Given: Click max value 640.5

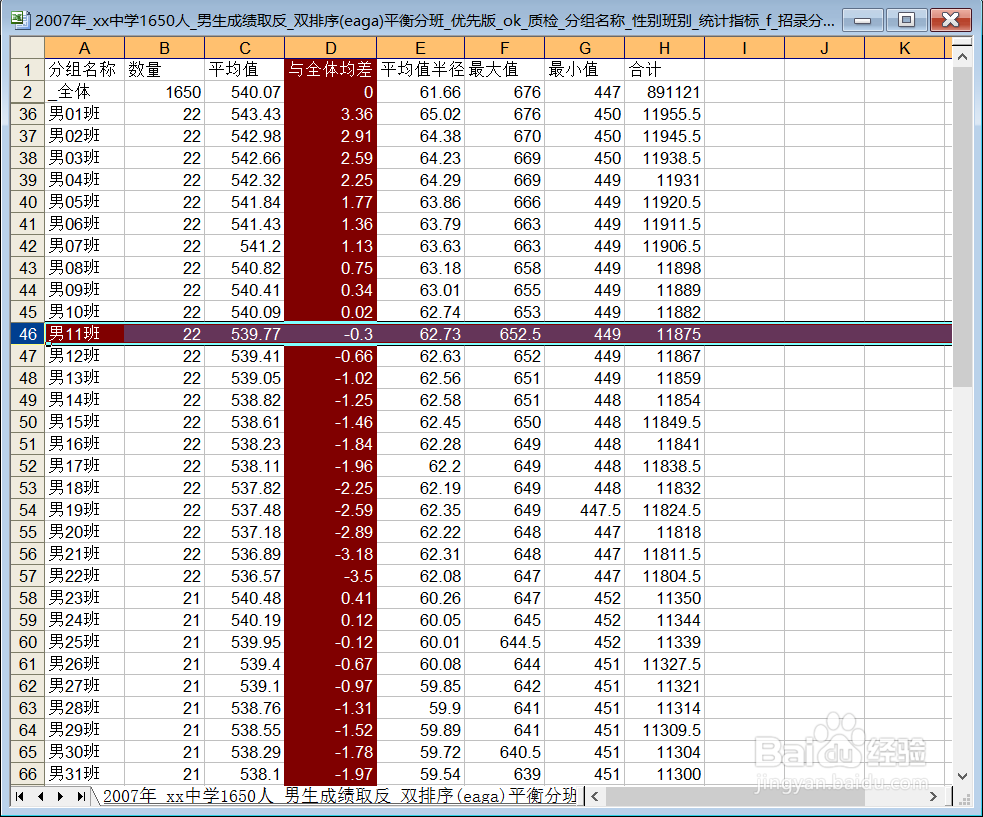Looking at the screenshot, I should pyautogui.click(x=505, y=752).
